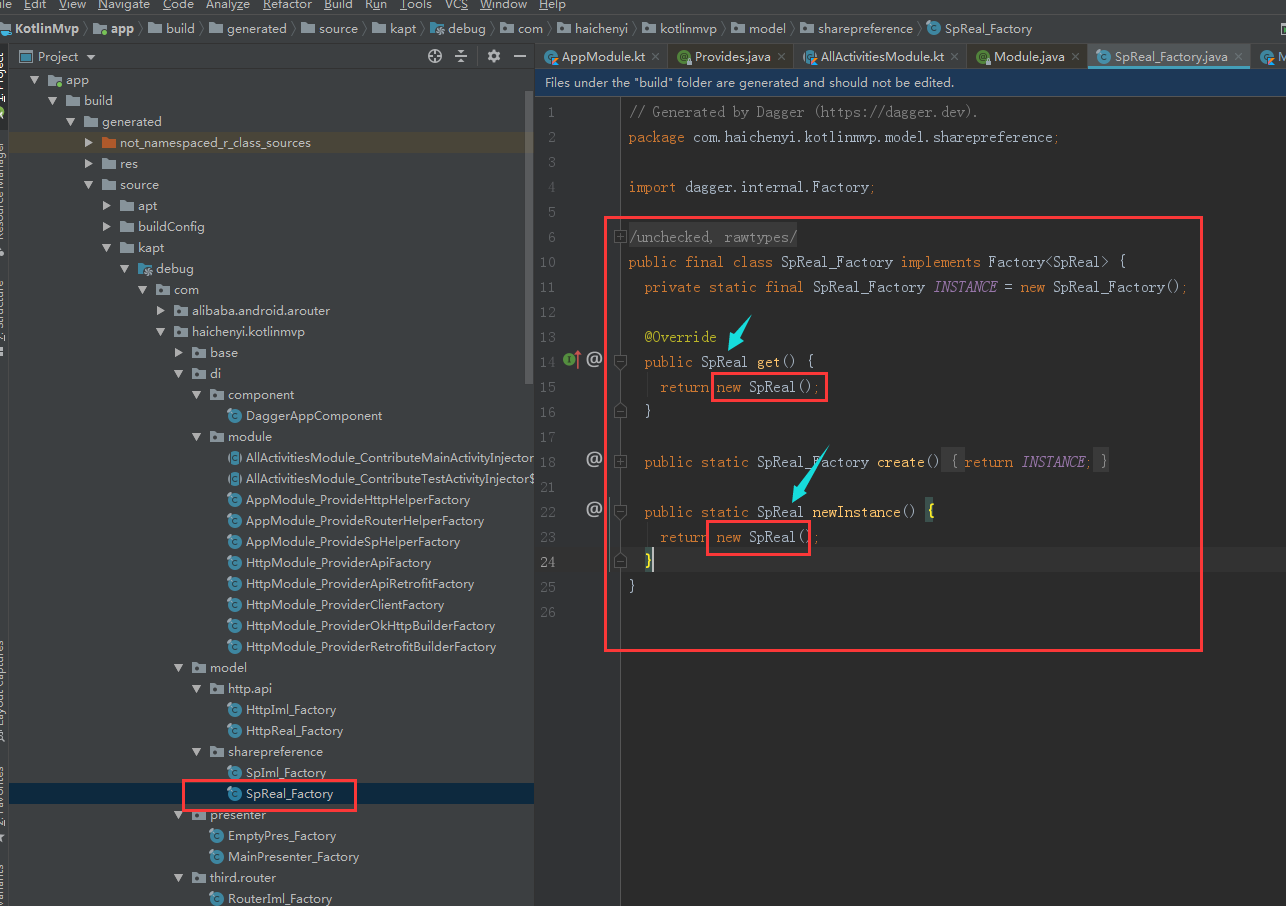The image size is (1286, 906).
Task: Collapse the sharepreference package
Action: tap(197, 752)
